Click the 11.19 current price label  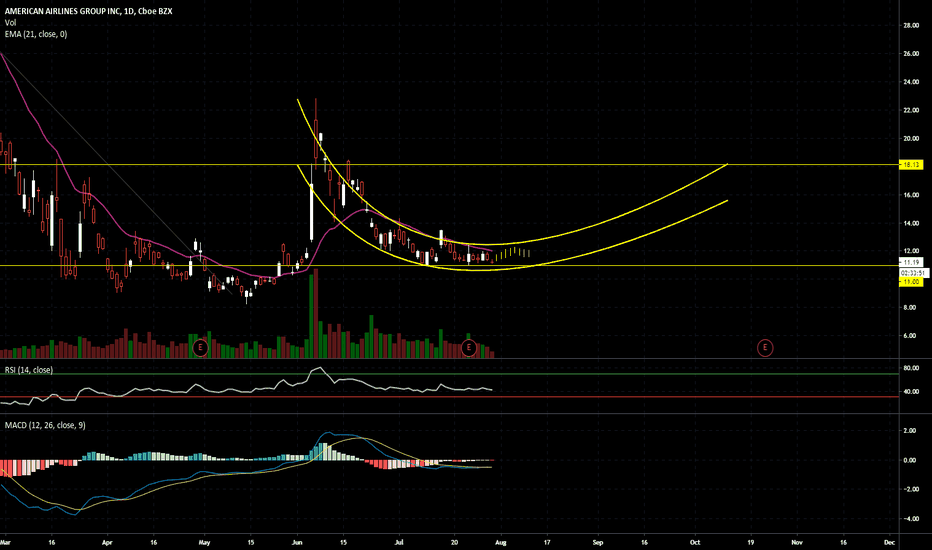911,262
